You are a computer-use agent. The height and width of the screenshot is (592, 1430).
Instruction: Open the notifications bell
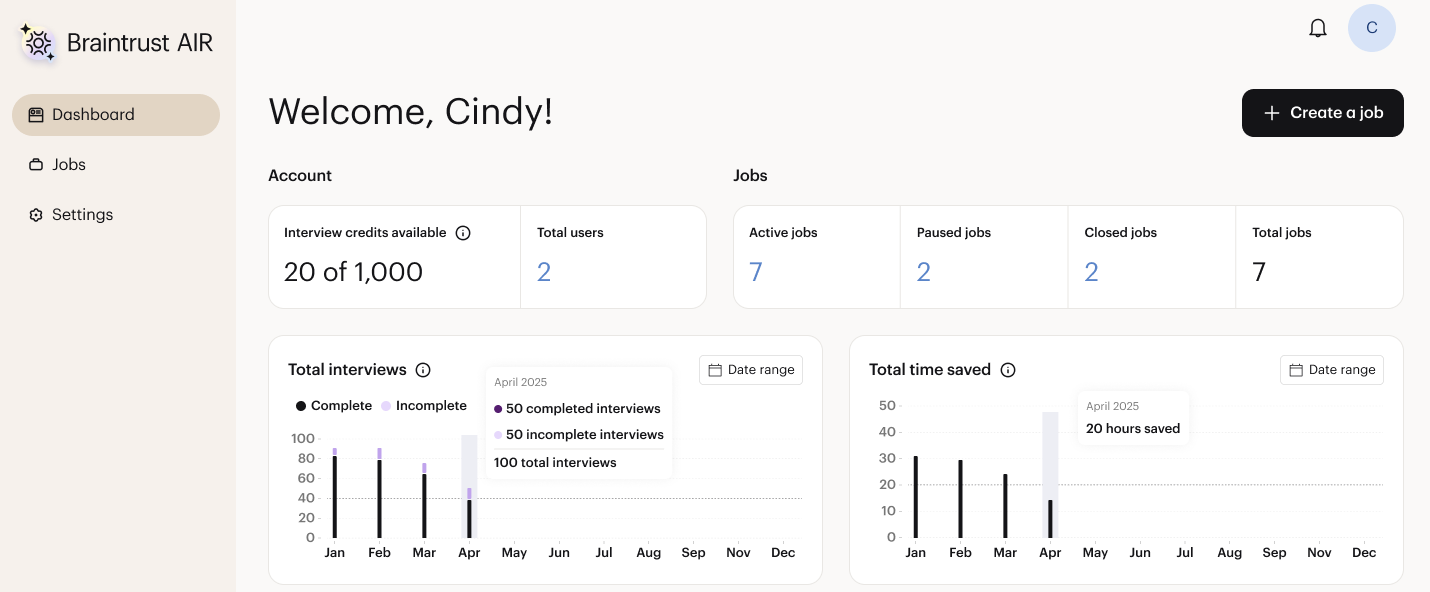pos(1318,28)
